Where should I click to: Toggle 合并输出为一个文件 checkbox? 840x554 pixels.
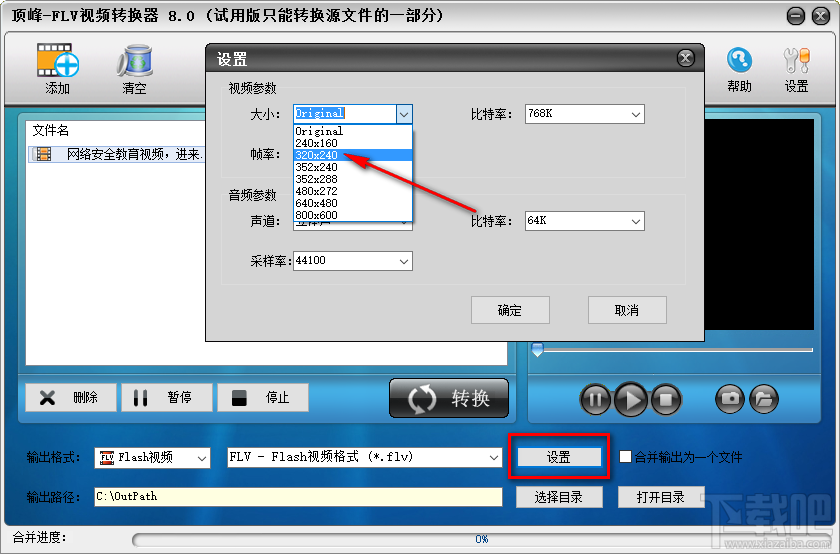pyautogui.click(x=625, y=457)
